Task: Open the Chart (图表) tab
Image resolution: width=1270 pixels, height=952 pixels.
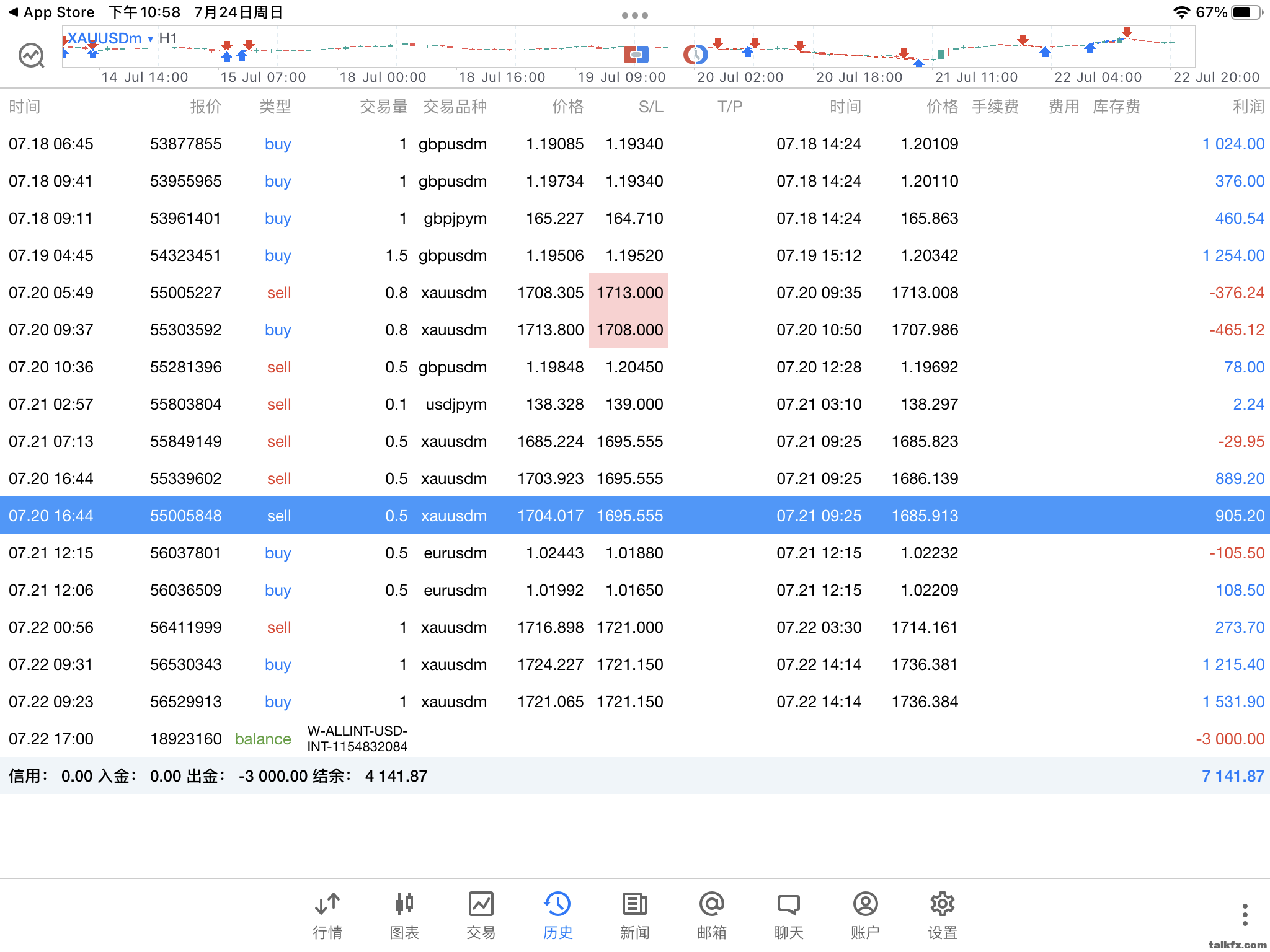Action: (x=404, y=916)
